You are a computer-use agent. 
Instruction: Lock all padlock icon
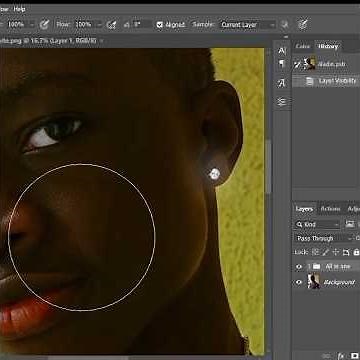356,252
